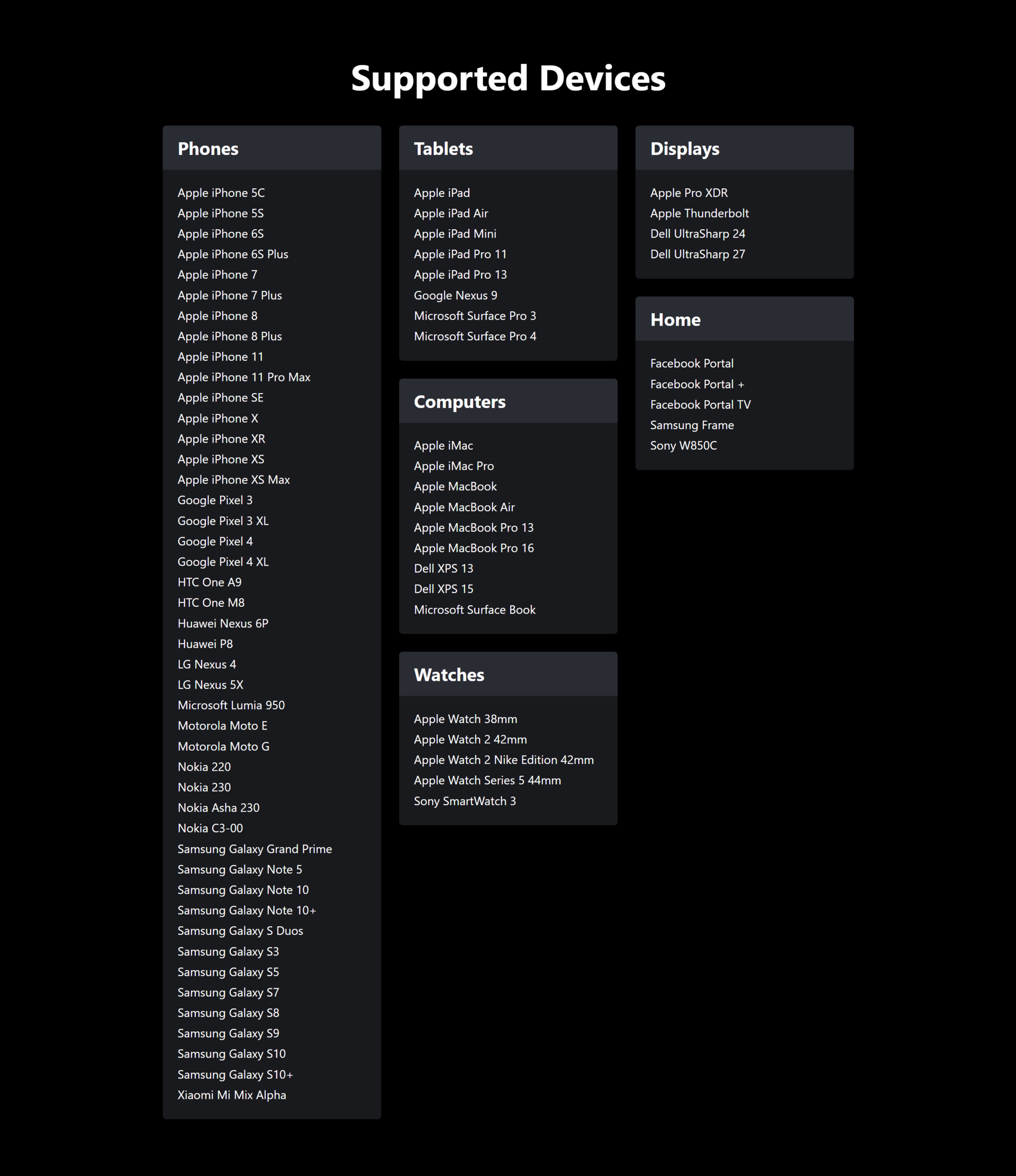Viewport: 1016px width, 1176px height.
Task: Choose Samsung Galaxy Note 10+
Action: tap(247, 910)
